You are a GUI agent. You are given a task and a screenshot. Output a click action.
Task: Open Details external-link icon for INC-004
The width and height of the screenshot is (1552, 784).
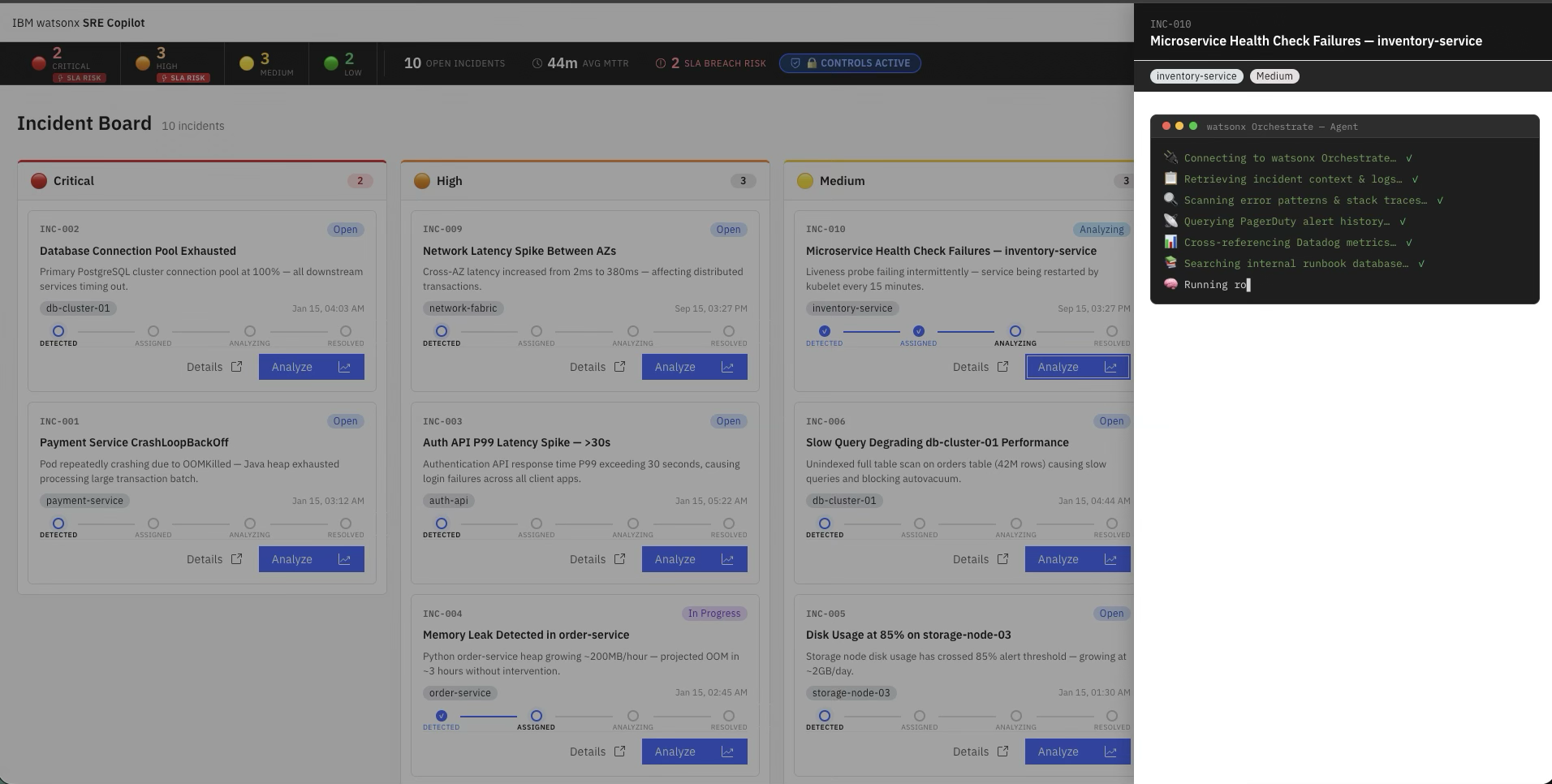[x=619, y=752]
